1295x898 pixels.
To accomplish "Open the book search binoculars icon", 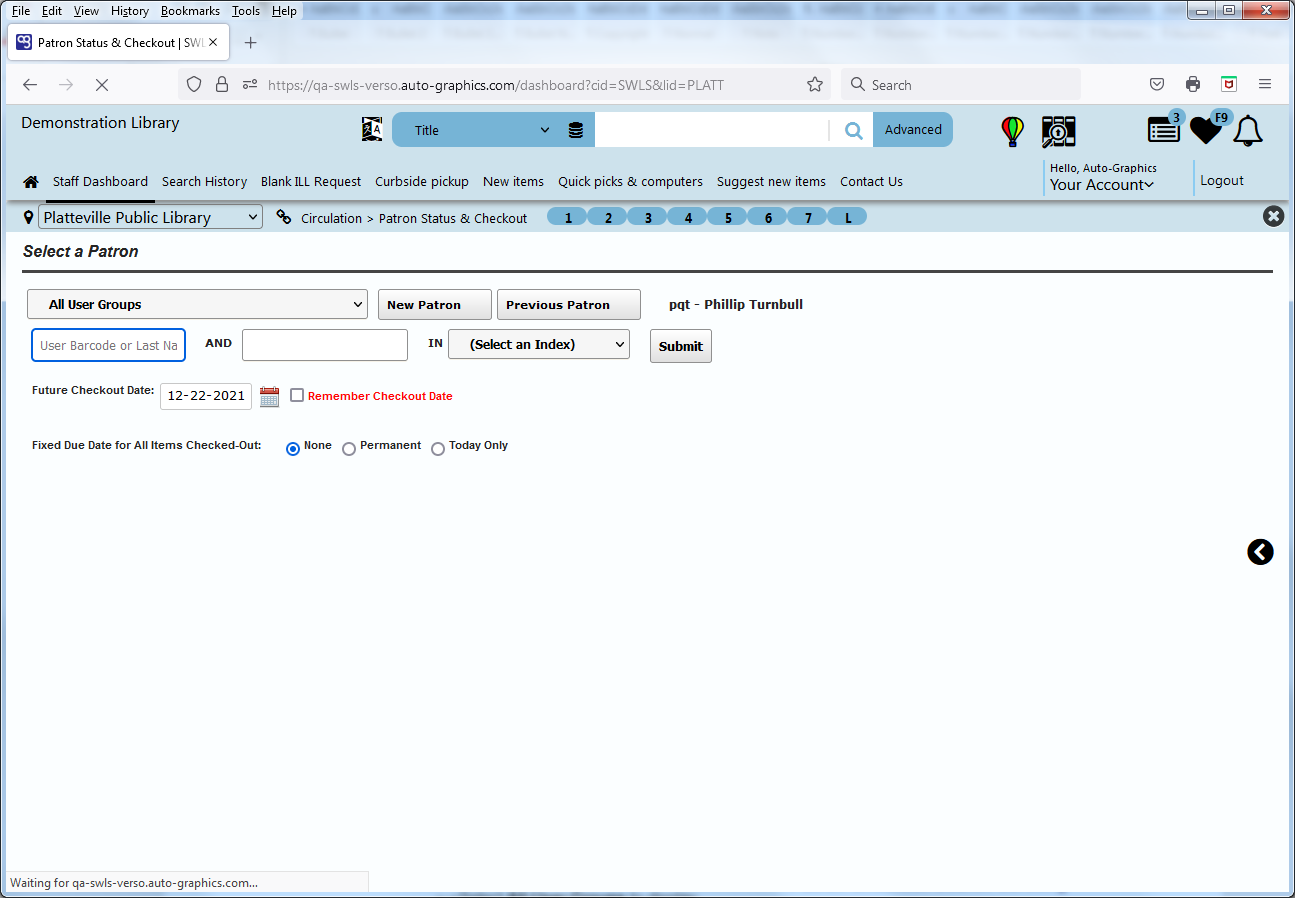I will pos(1058,131).
